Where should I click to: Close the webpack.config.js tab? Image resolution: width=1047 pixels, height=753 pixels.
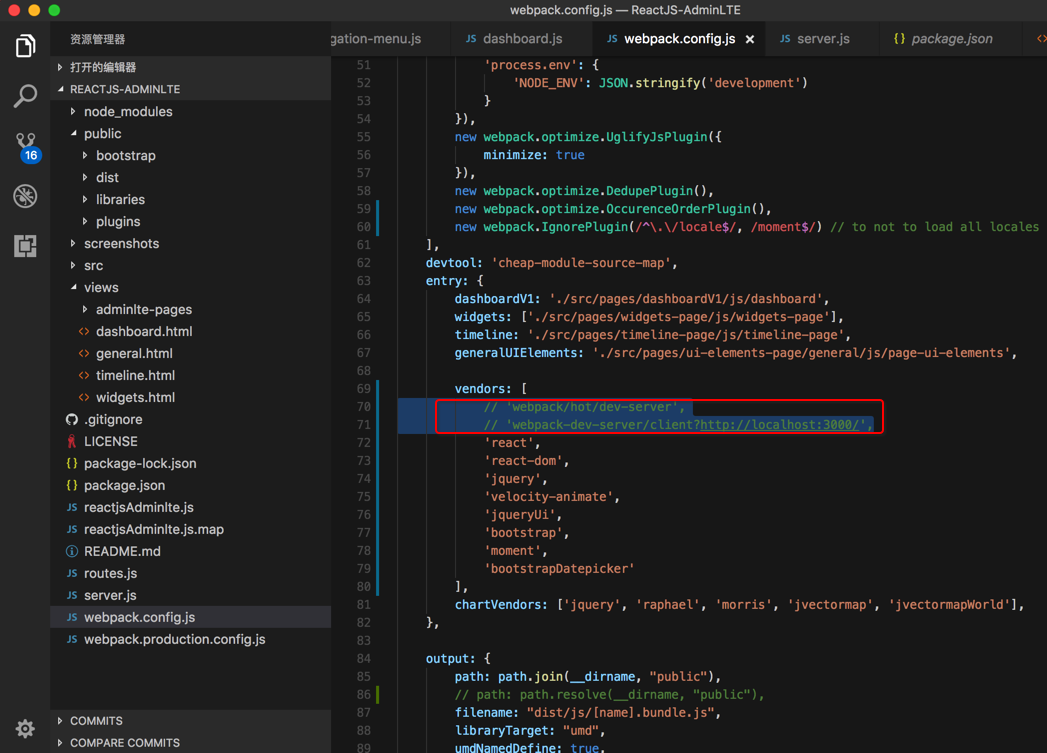coord(750,39)
